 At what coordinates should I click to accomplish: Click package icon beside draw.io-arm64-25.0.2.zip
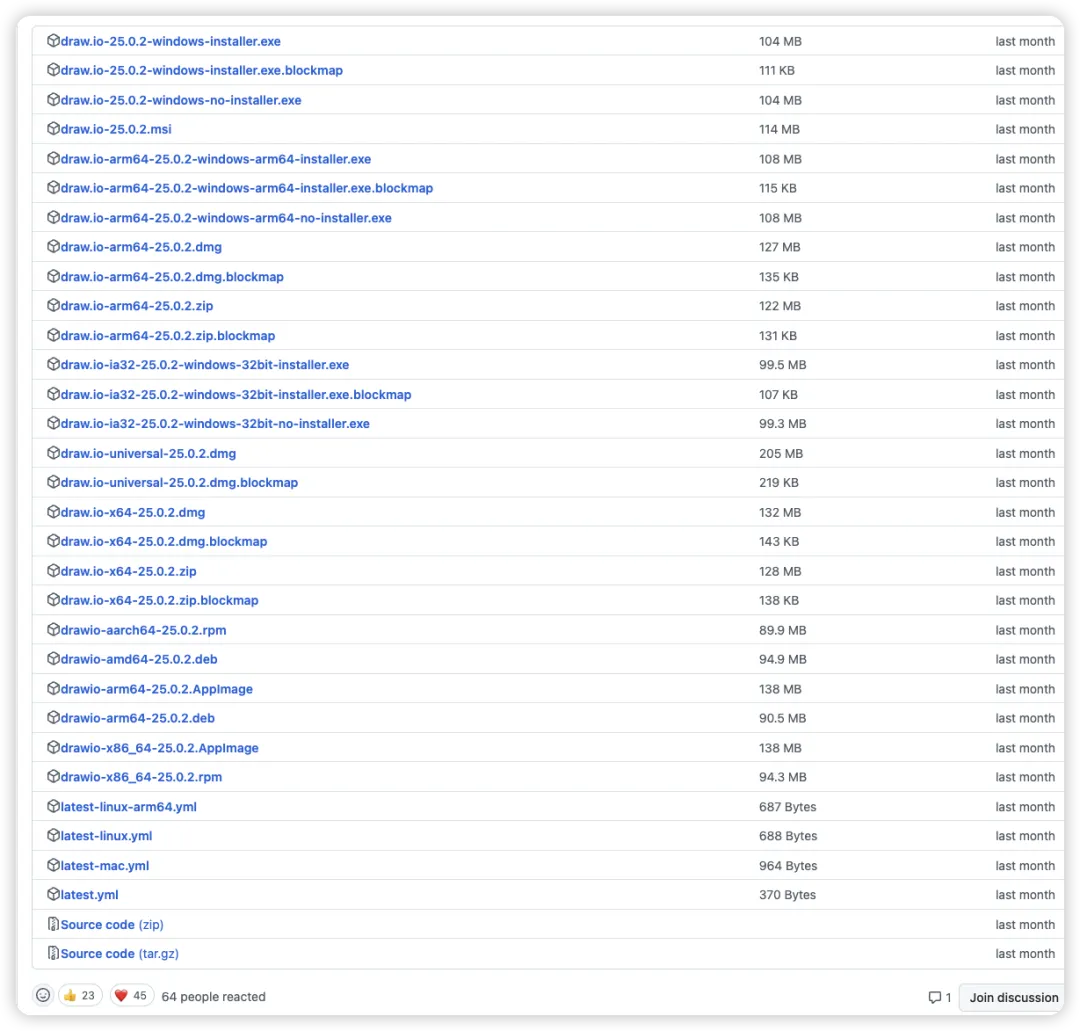pos(53,305)
